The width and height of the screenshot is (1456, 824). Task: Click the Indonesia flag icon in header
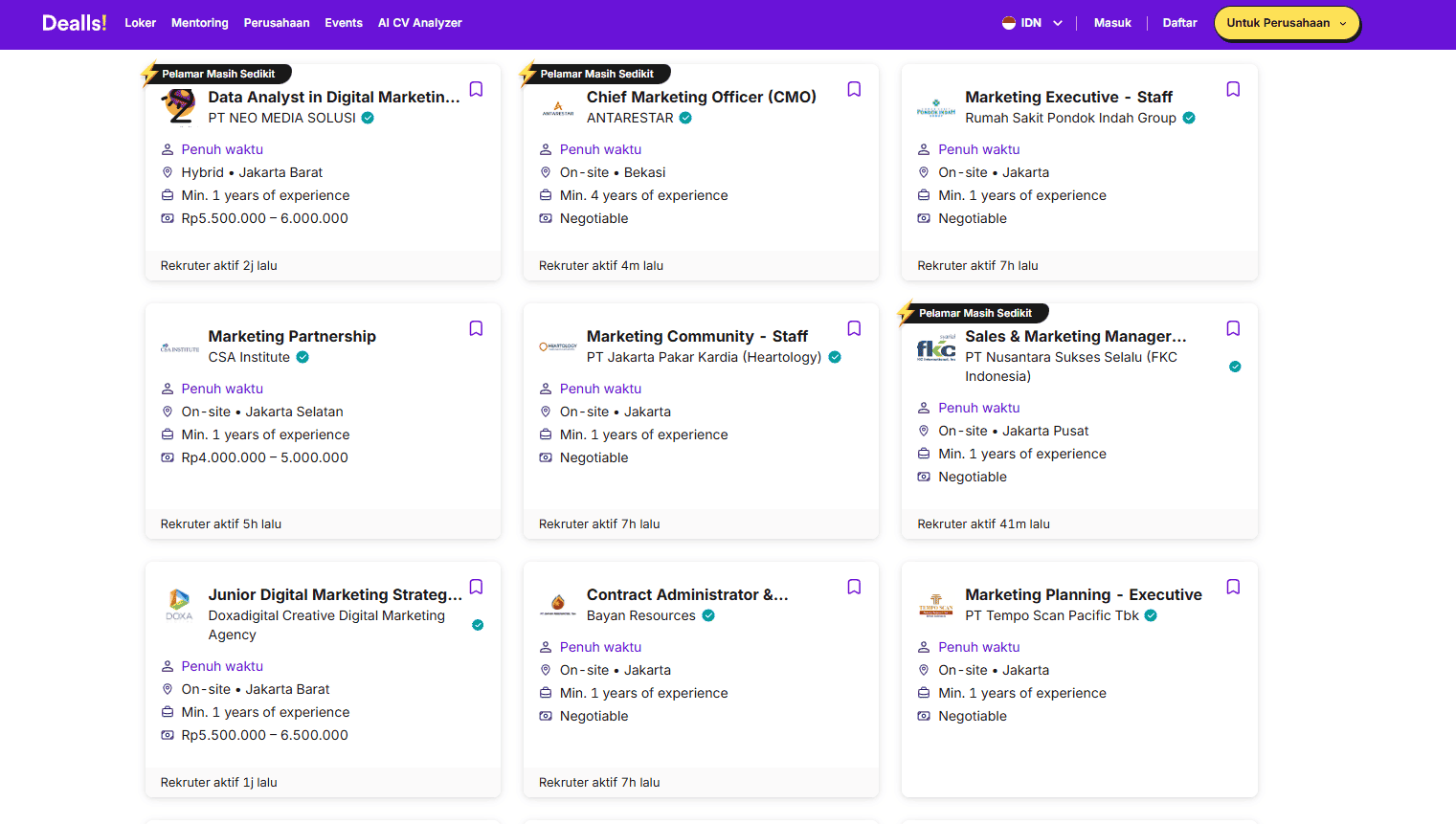click(x=1009, y=23)
